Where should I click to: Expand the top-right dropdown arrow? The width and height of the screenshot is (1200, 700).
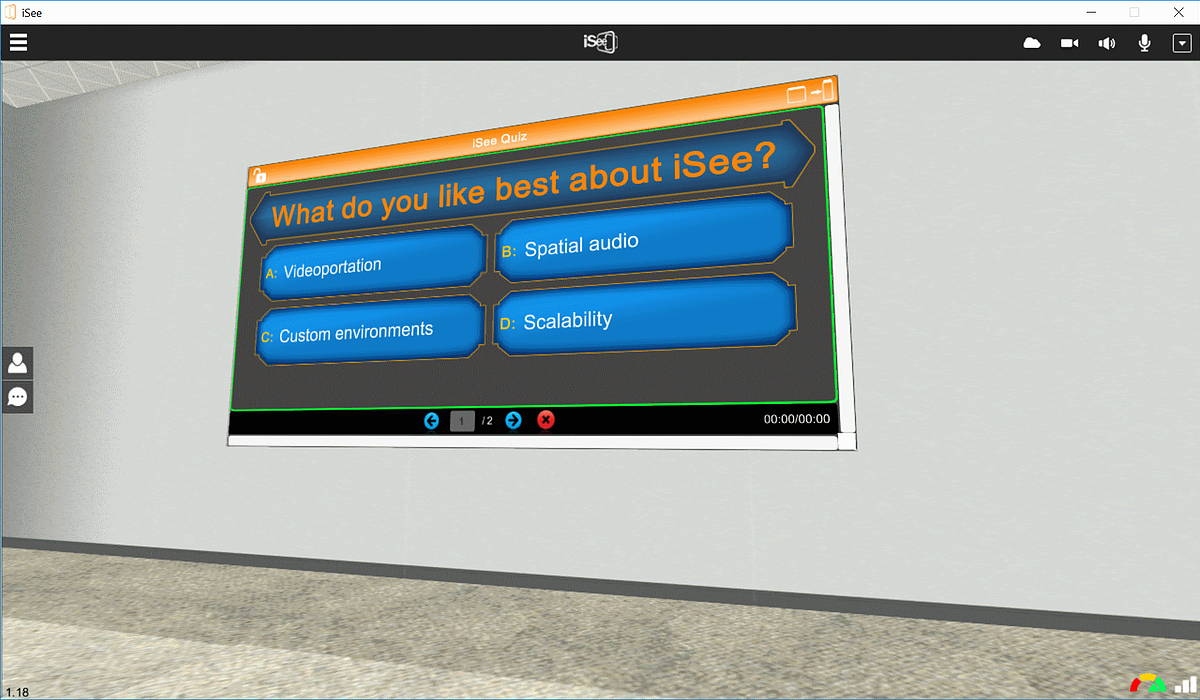[1181, 43]
